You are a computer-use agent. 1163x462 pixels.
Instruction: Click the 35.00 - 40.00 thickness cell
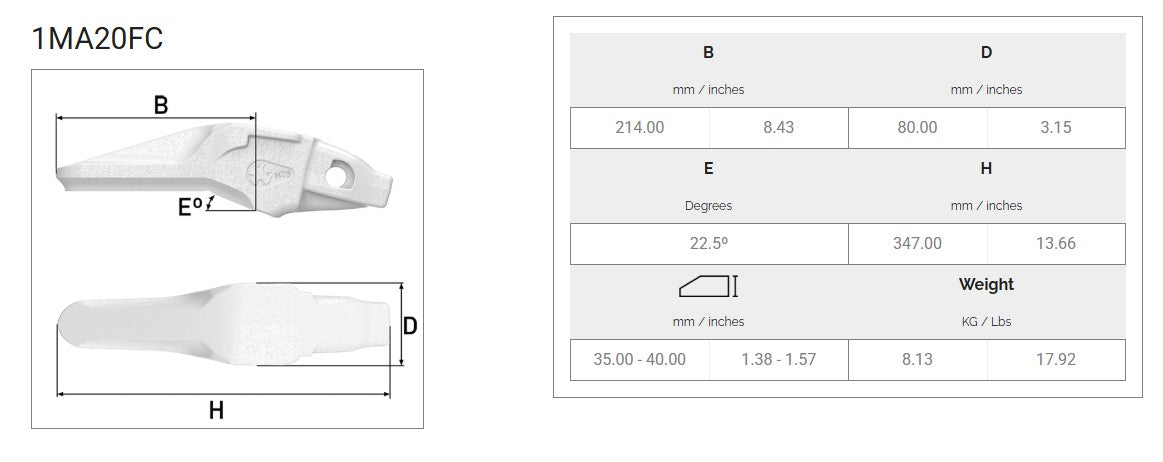pyautogui.click(x=640, y=359)
